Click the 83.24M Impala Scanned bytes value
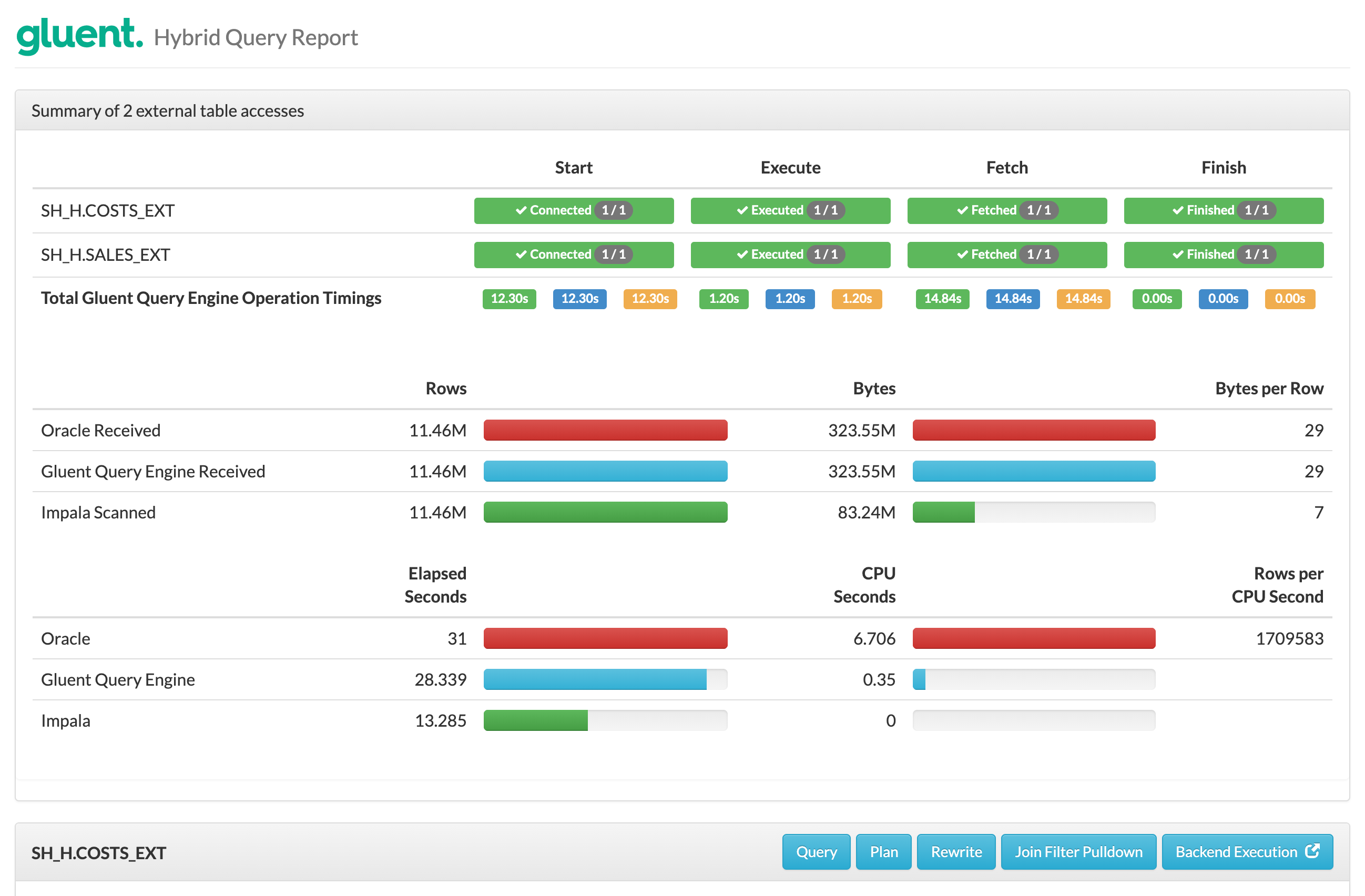This screenshot has height=896, width=1365. [866, 512]
